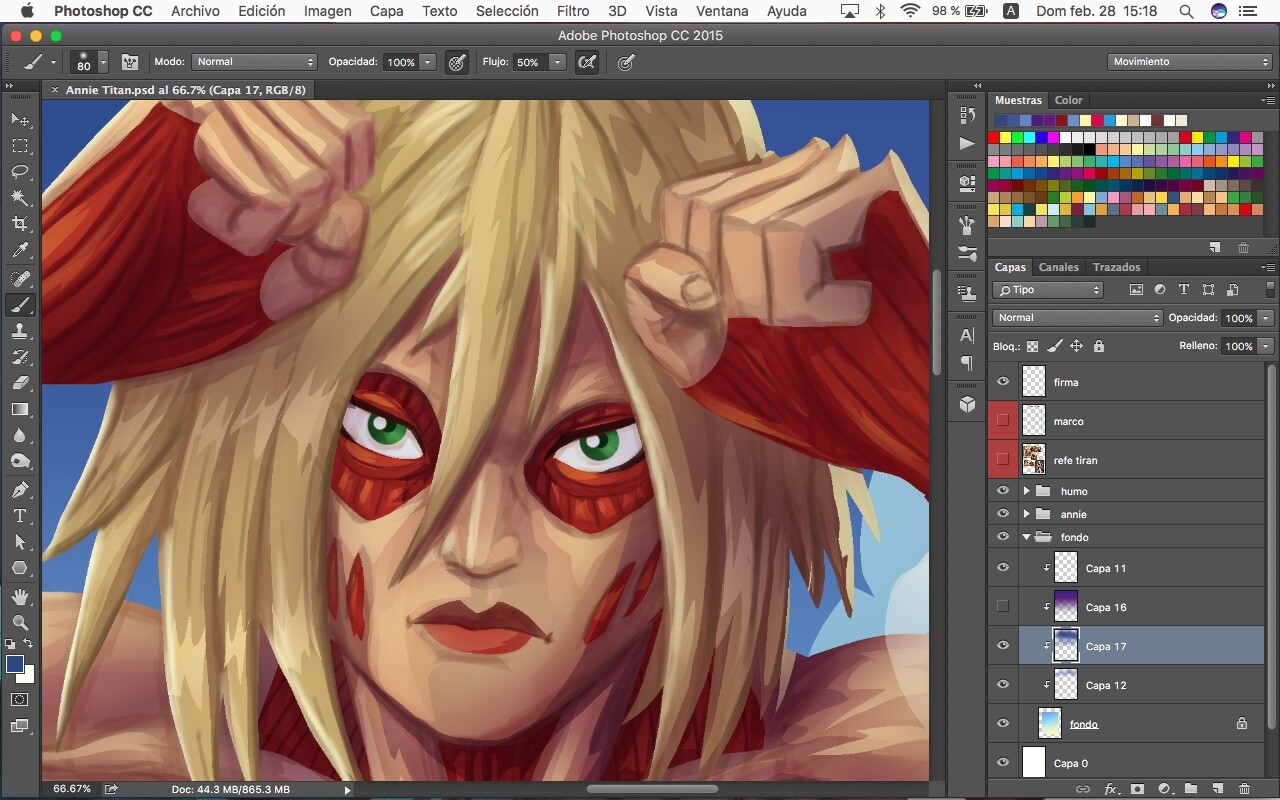Click the layer Opacidad value field
Image resolution: width=1280 pixels, height=800 pixels.
(1239, 318)
